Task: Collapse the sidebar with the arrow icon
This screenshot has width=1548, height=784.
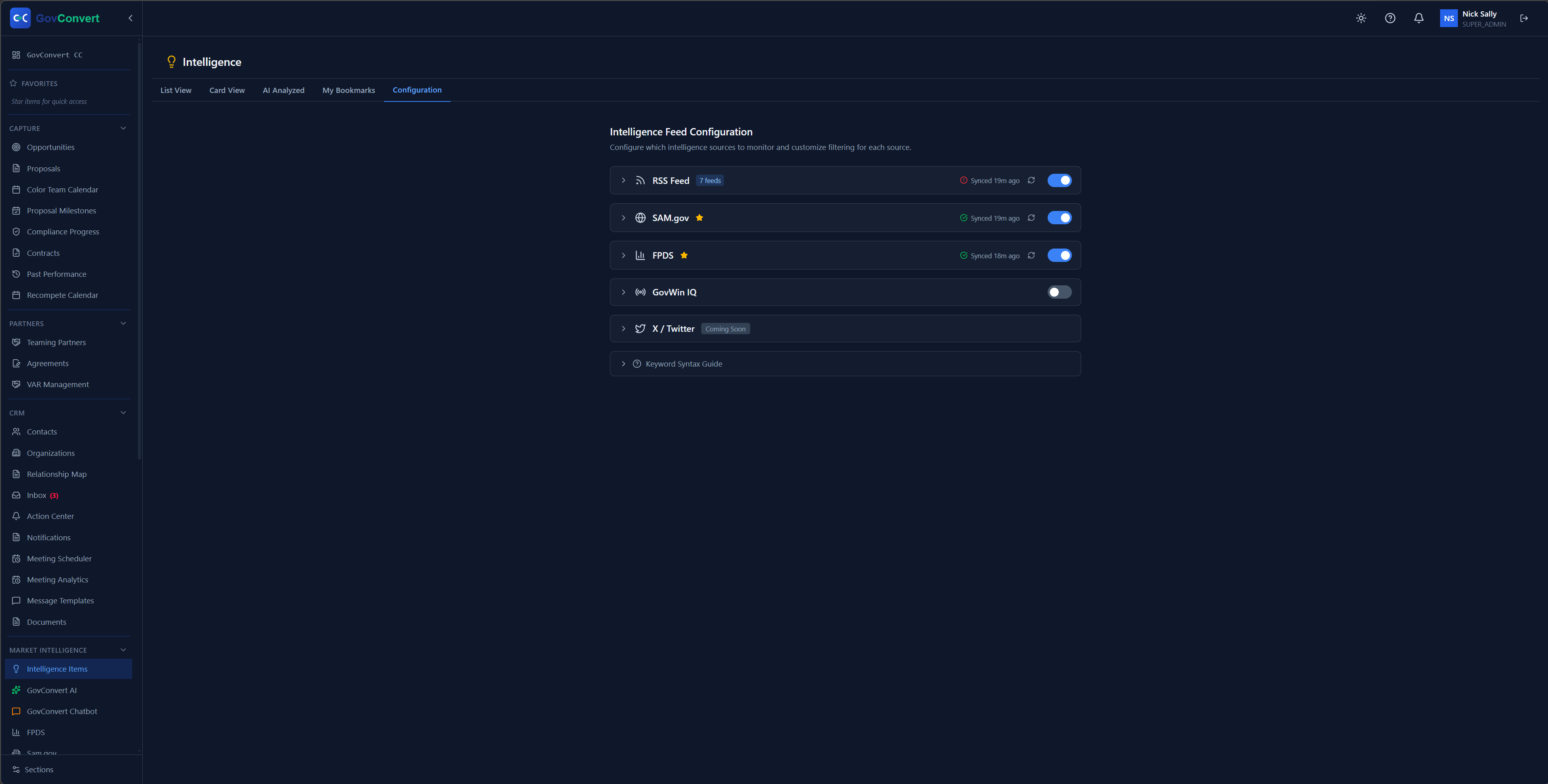Action: pos(131,18)
